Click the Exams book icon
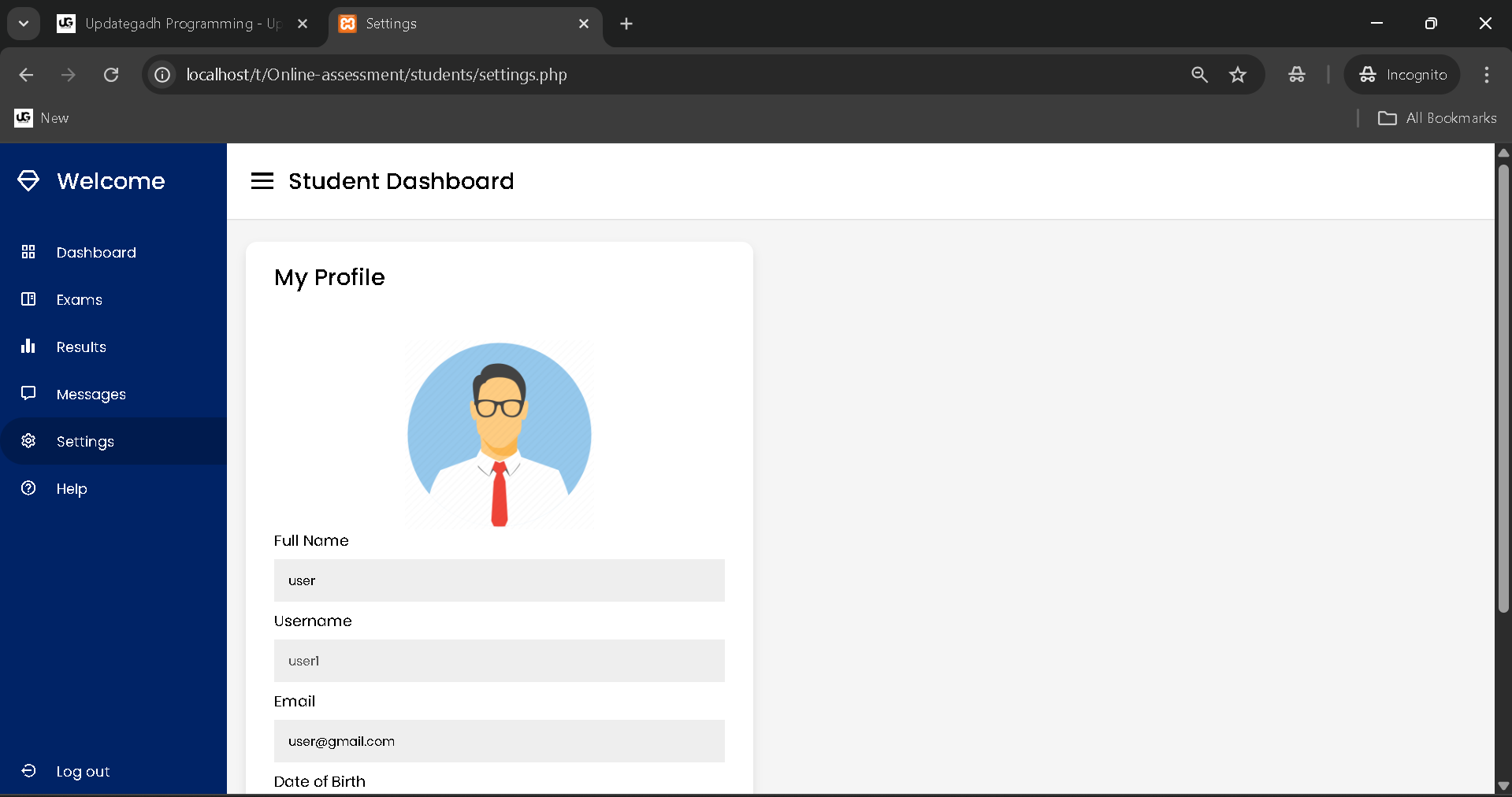 (28, 299)
